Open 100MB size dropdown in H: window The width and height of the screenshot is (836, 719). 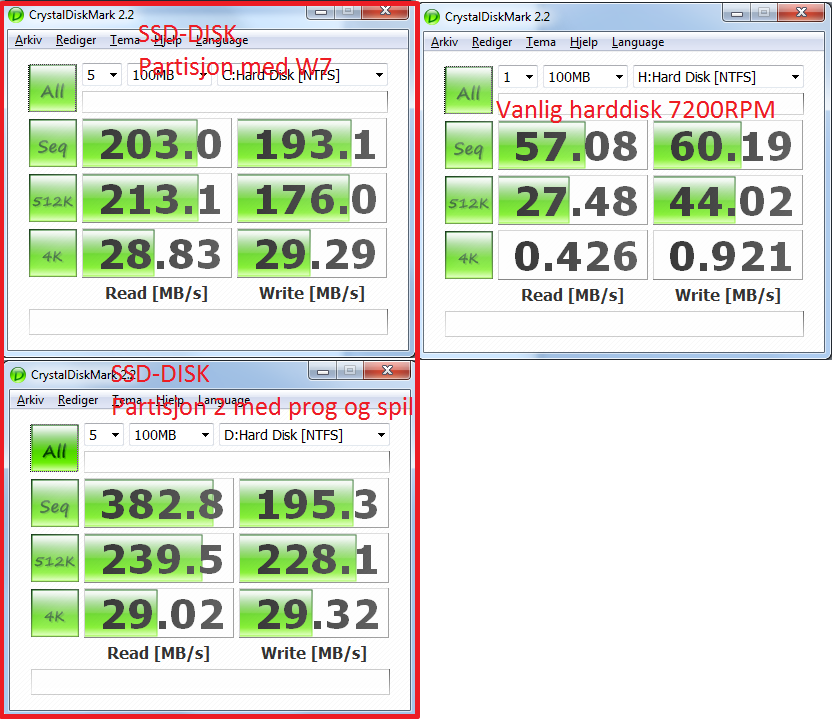pyautogui.click(x=585, y=77)
